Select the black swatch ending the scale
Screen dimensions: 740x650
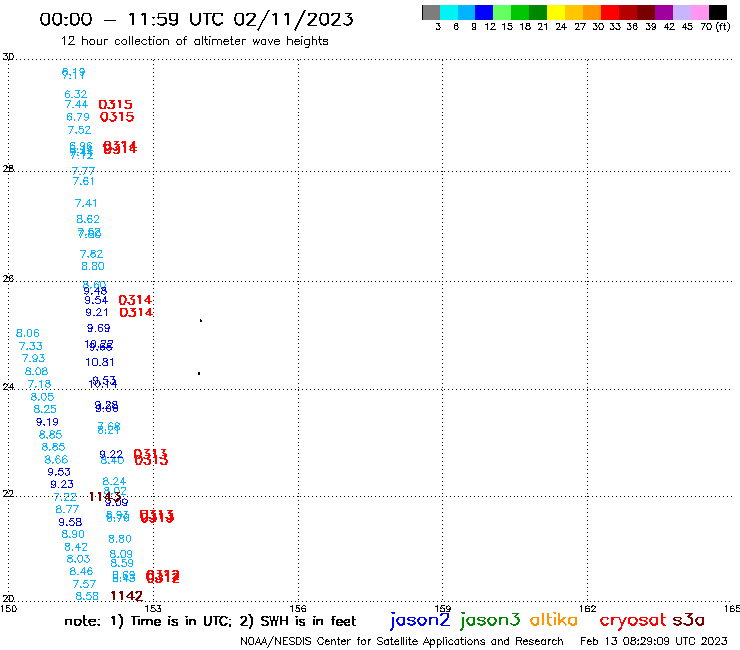[718, 12]
